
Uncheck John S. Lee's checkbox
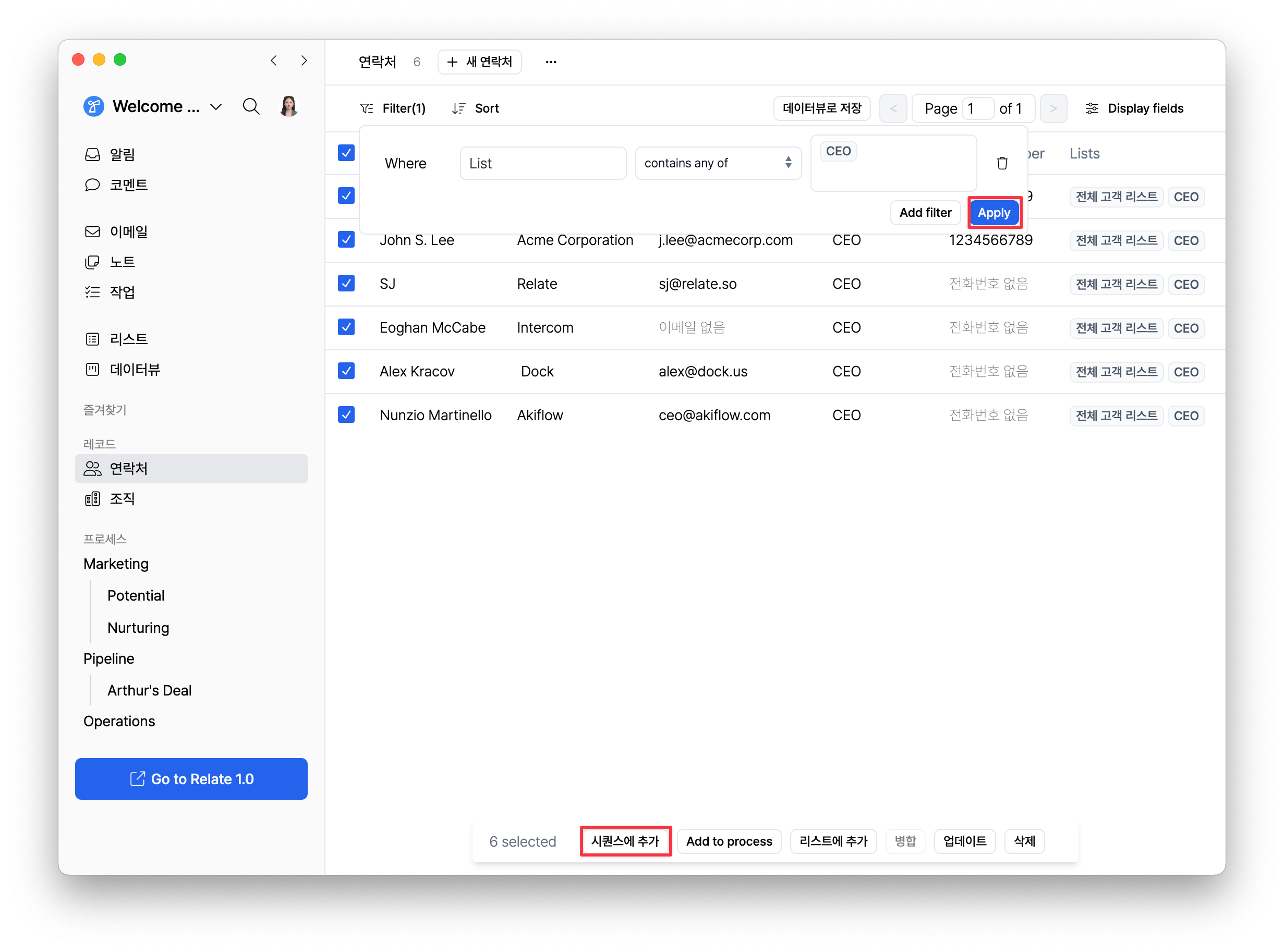(x=346, y=239)
